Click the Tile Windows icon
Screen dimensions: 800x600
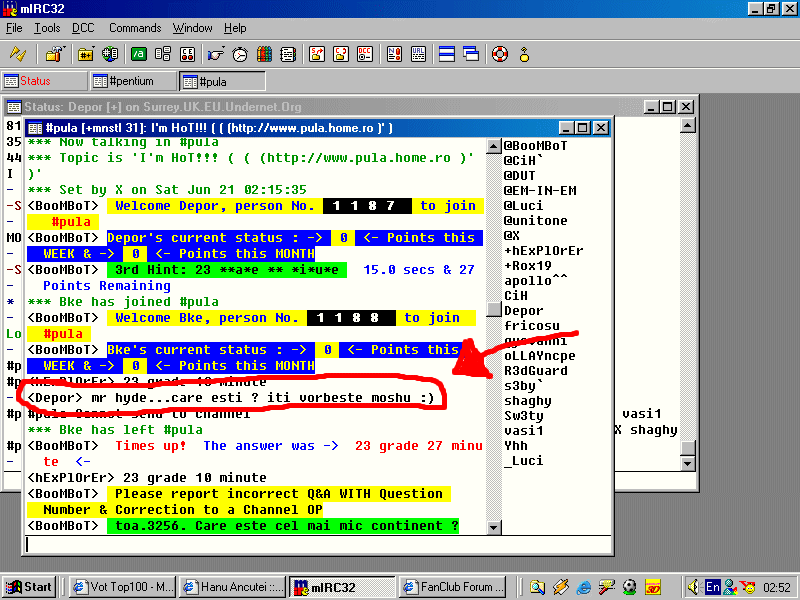[447, 54]
